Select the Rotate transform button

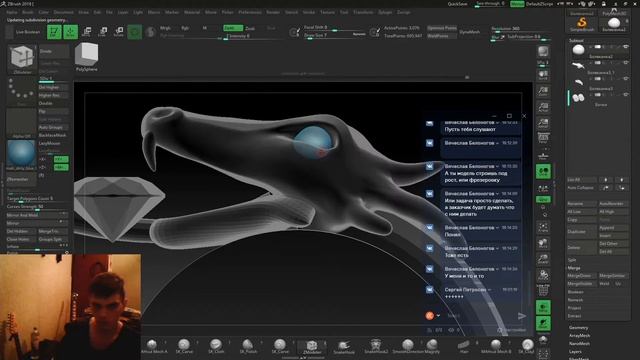click(119, 32)
